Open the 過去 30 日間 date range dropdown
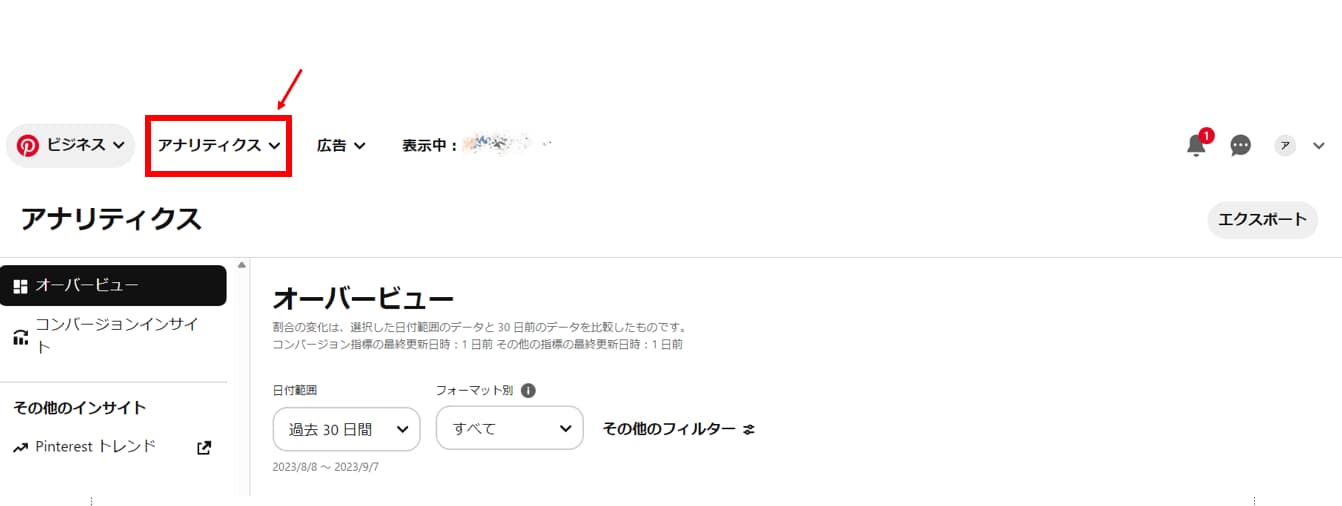Screen dimensions: 1342x506 (346, 429)
